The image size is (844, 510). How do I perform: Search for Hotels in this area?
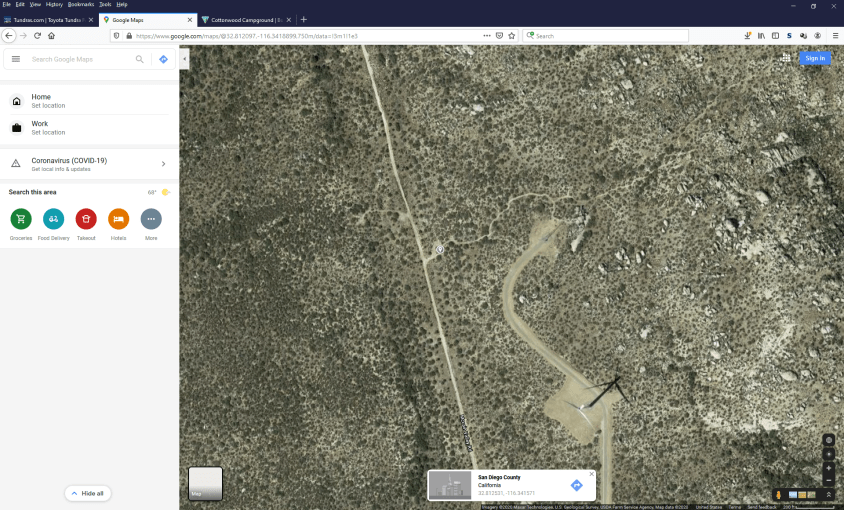tap(118, 219)
